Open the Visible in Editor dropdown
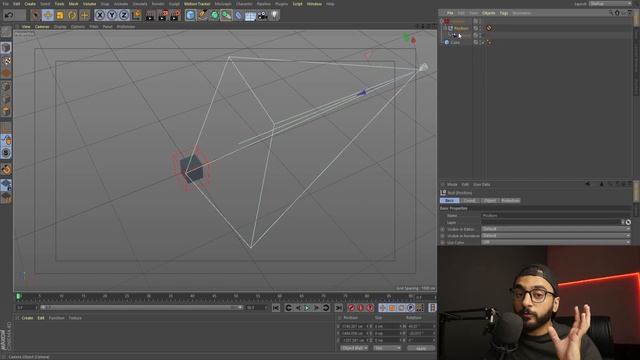 (556, 229)
